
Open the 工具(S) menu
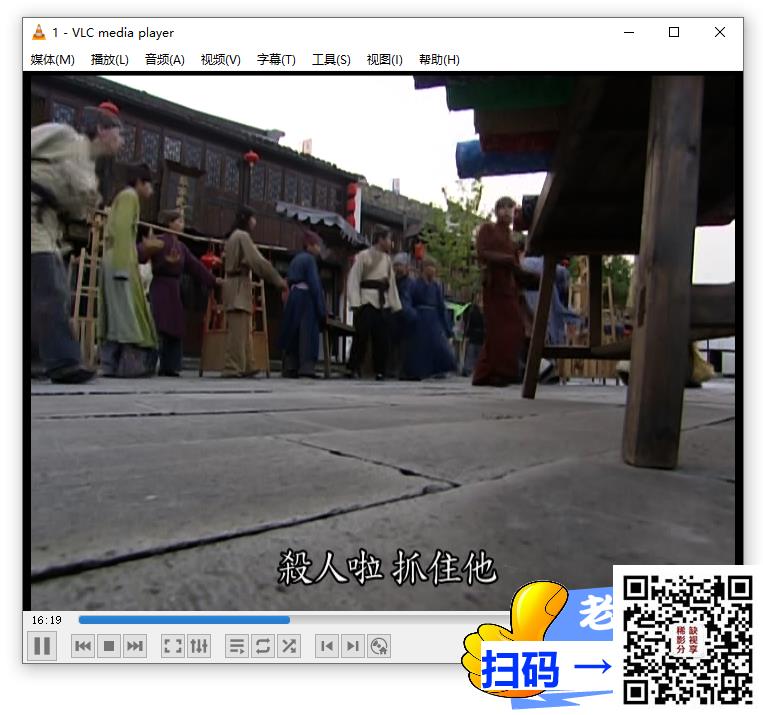tap(331, 59)
